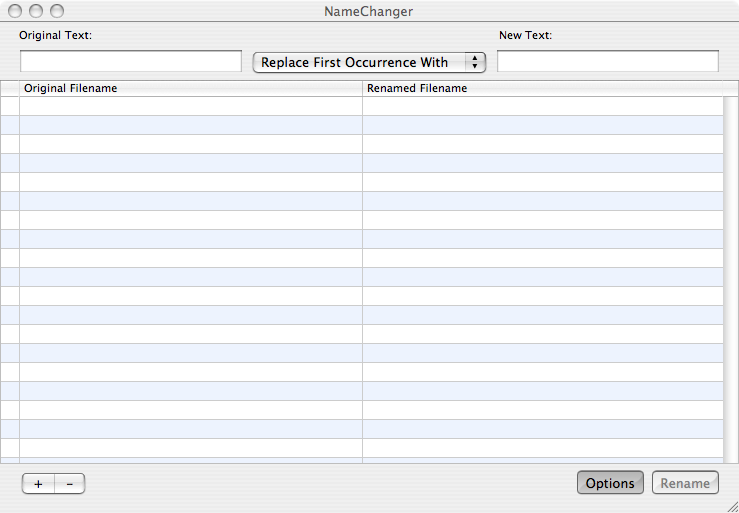Open the Replace First Occurrence With dropdown

click(358, 62)
